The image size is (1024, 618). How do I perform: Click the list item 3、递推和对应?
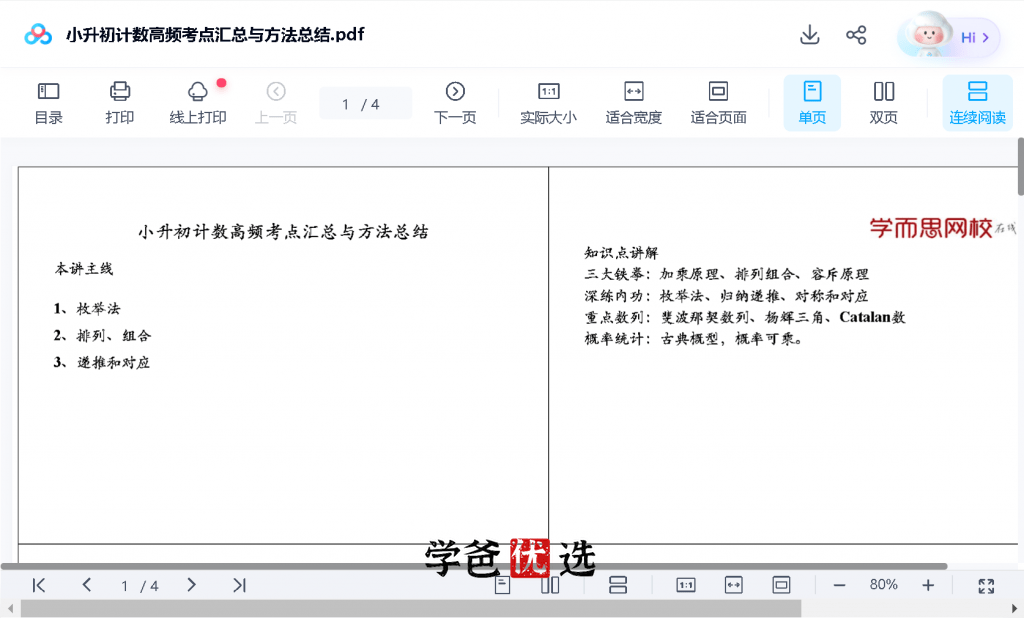click(102, 363)
